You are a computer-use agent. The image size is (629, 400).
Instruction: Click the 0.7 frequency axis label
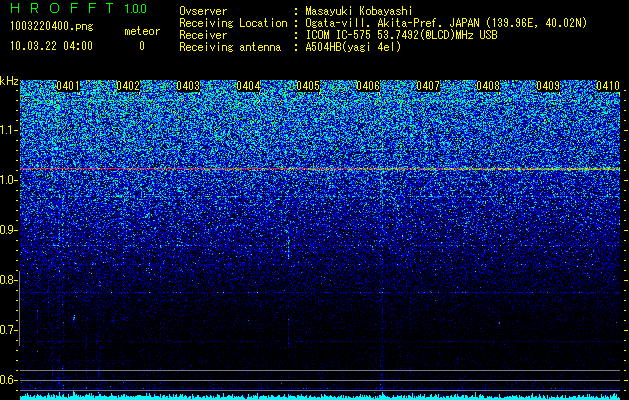[8, 330]
